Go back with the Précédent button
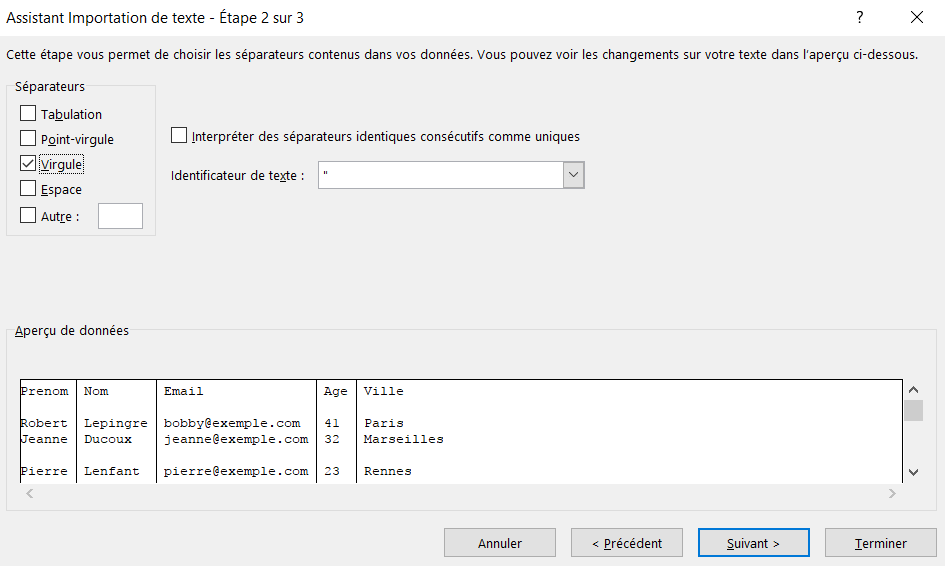 tap(627, 543)
